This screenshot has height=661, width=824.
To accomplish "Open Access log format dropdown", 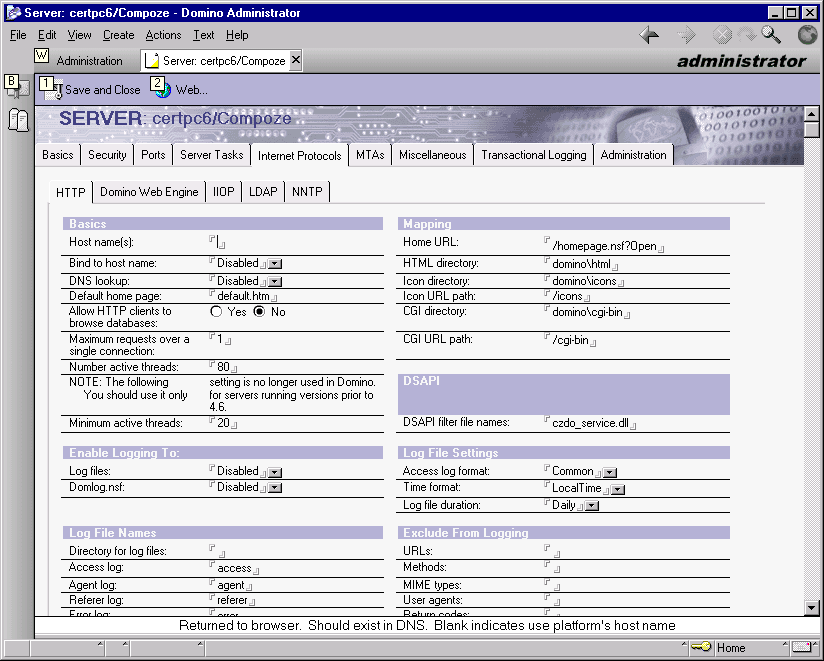I will [610, 472].
